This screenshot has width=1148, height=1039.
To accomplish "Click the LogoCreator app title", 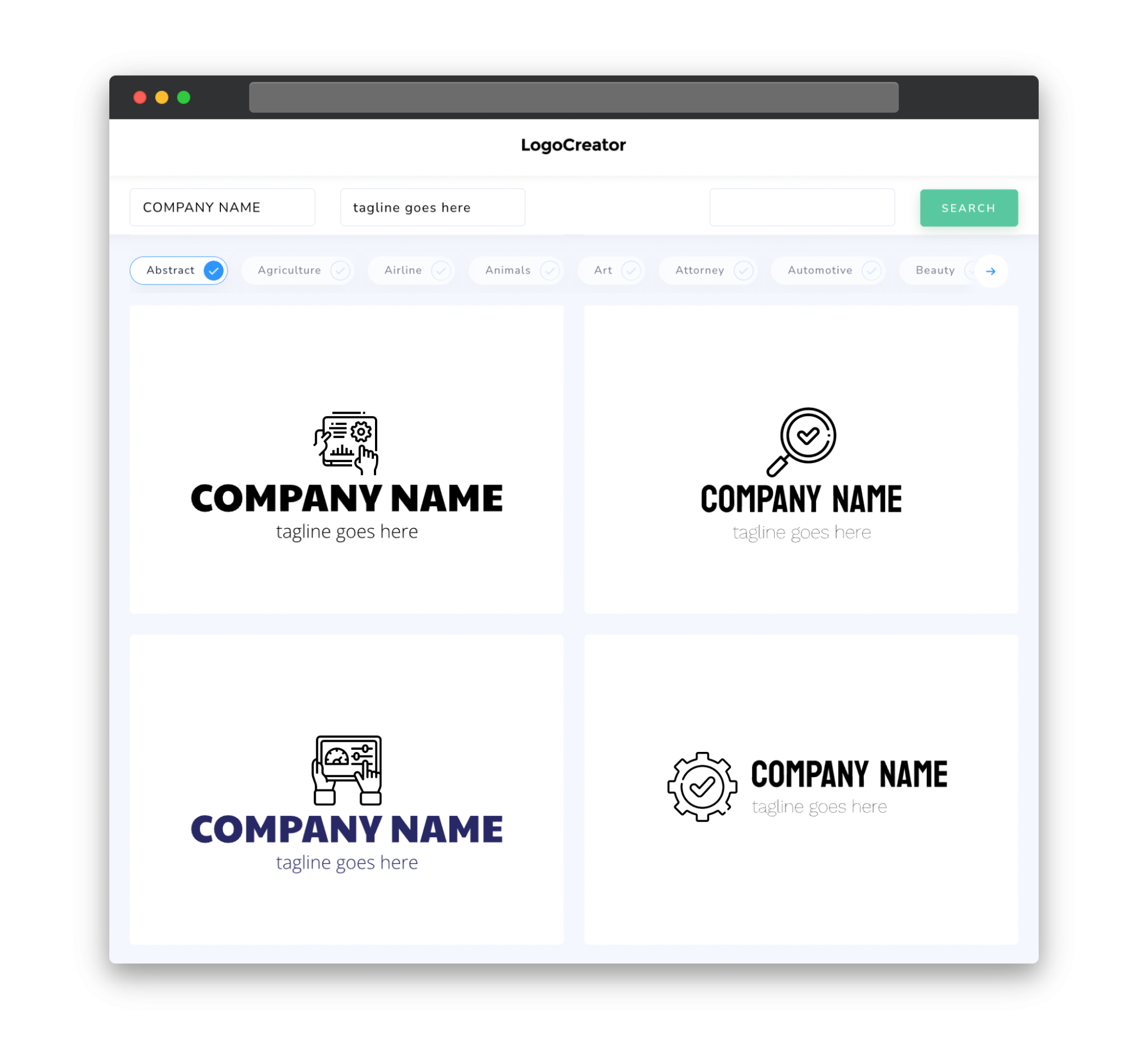I will pos(573,144).
